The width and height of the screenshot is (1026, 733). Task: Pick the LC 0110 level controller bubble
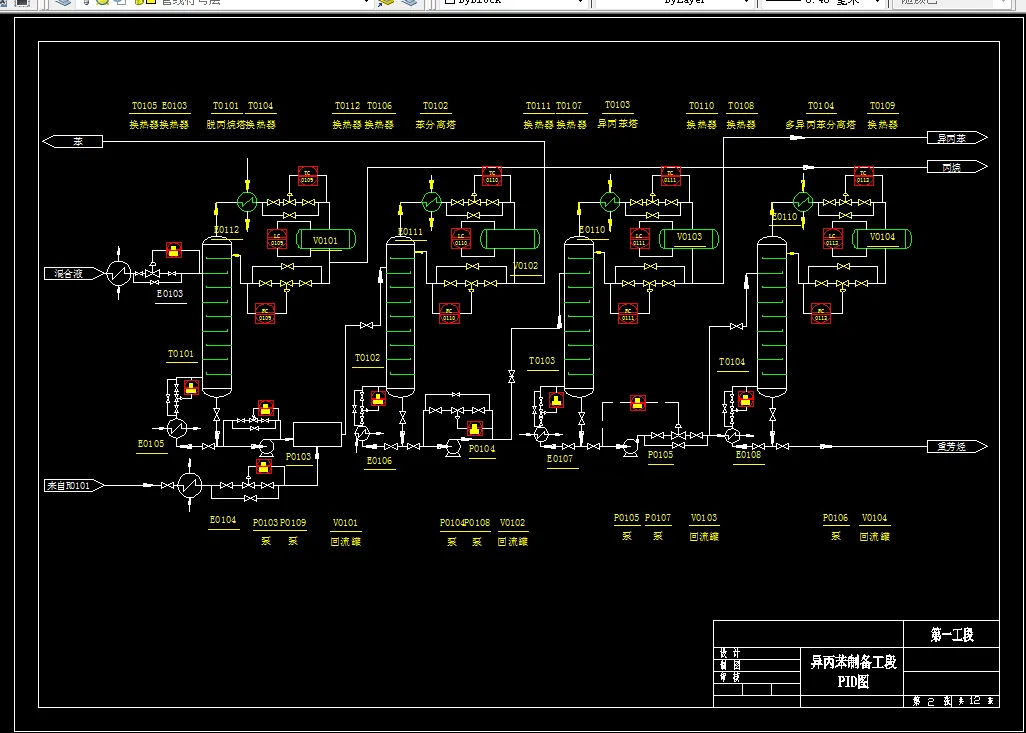click(x=461, y=239)
